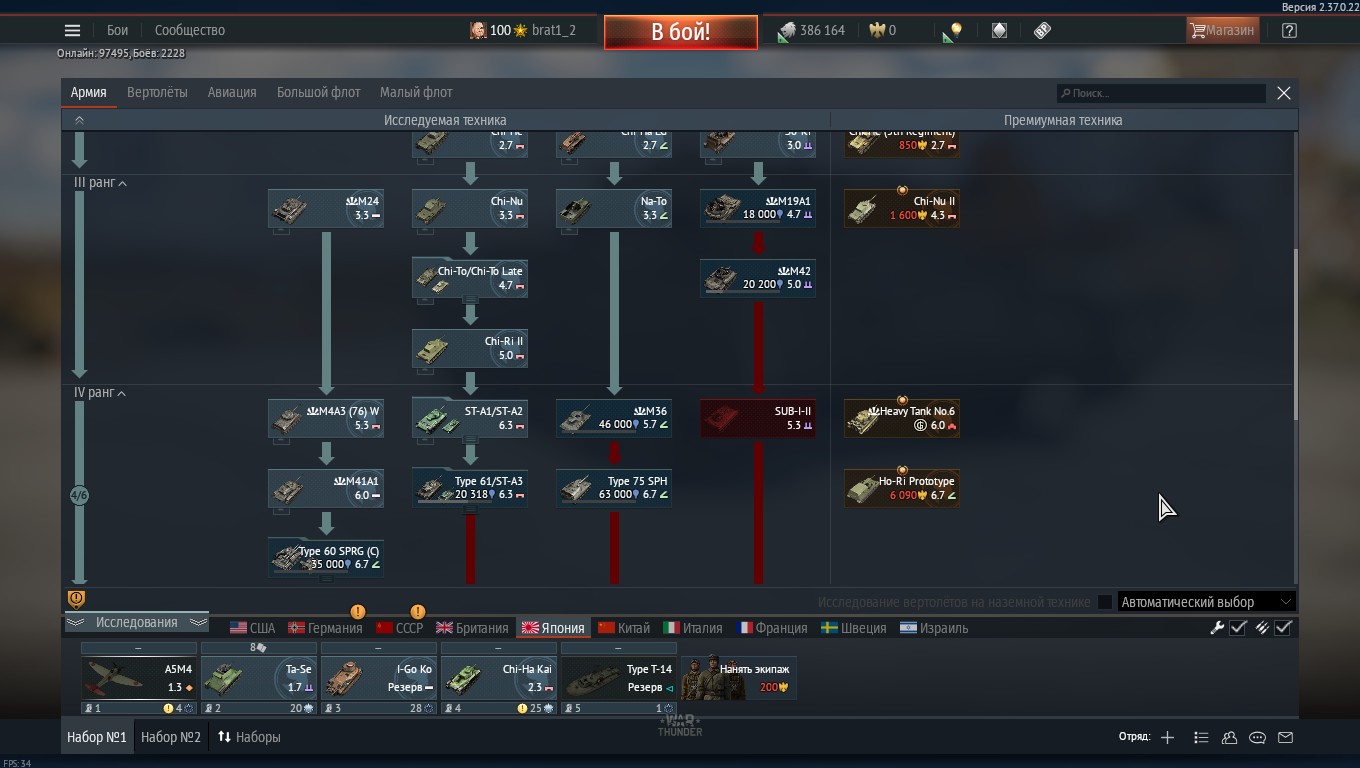Open the mail envelope icon
1360x768 pixels.
1286,738
